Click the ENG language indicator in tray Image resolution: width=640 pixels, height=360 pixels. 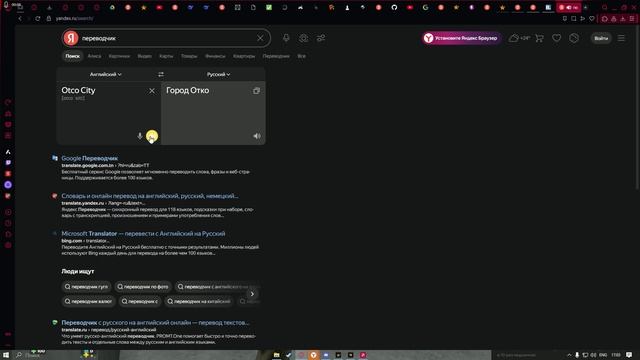click(x=602, y=355)
